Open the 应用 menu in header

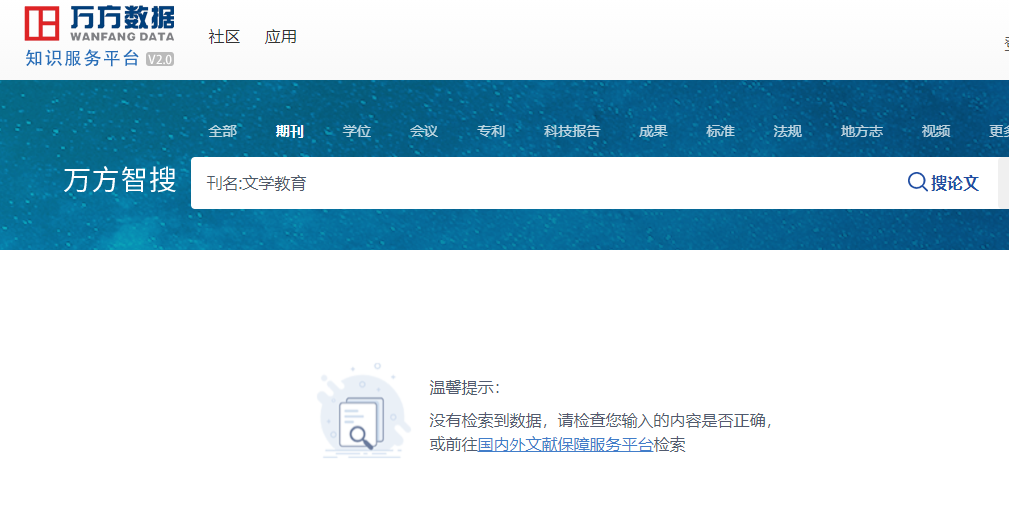[x=281, y=37]
